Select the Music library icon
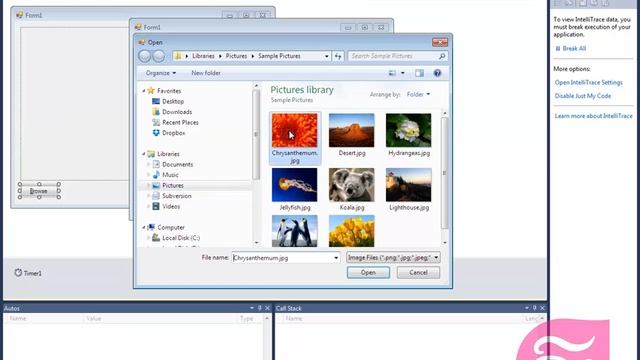The image size is (640, 360). coord(156,175)
